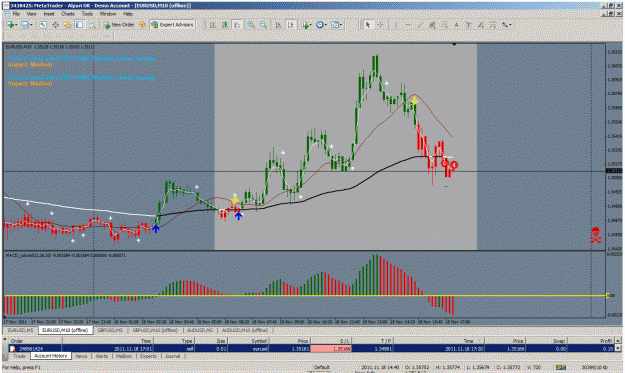Click the terminal panel scroll-up arrow
The height and width of the screenshot is (373, 625).
click(618, 341)
